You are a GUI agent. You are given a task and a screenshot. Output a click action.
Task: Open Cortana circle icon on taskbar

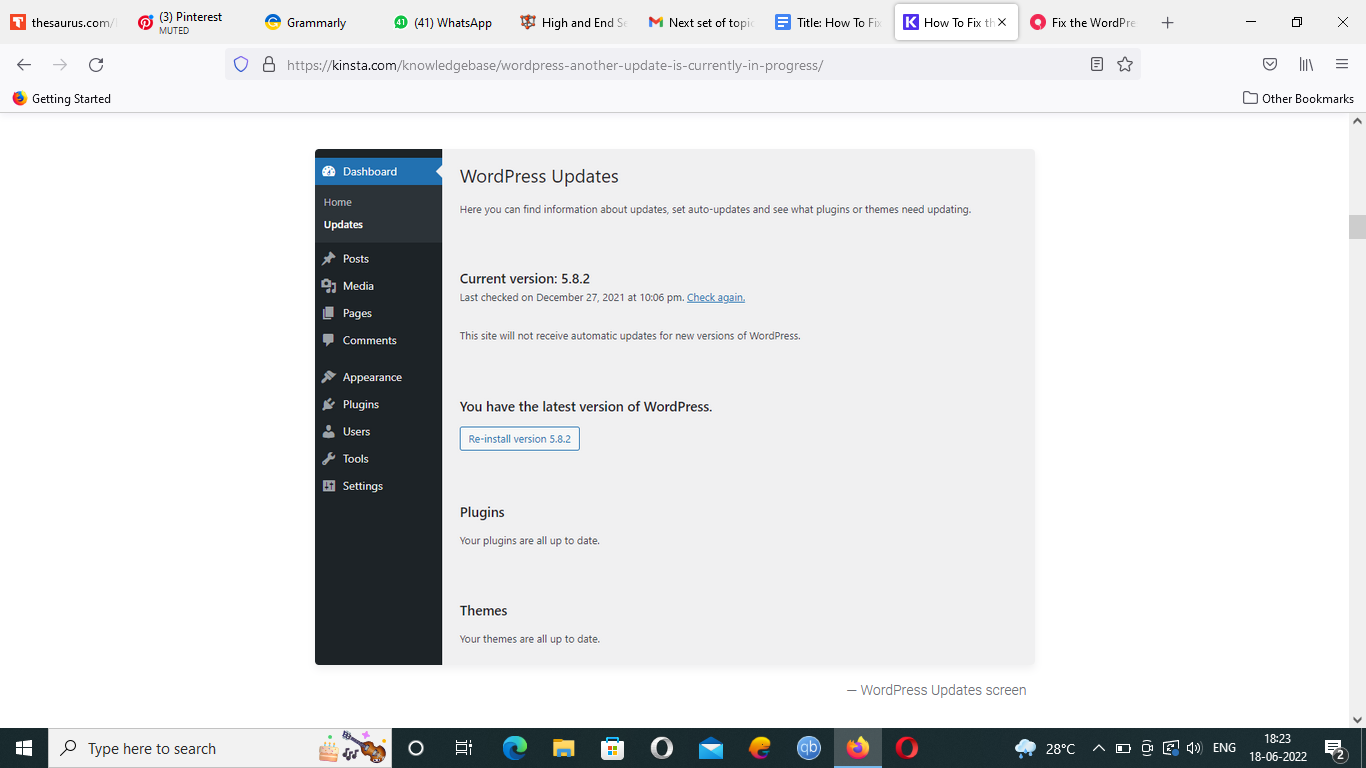pos(416,748)
